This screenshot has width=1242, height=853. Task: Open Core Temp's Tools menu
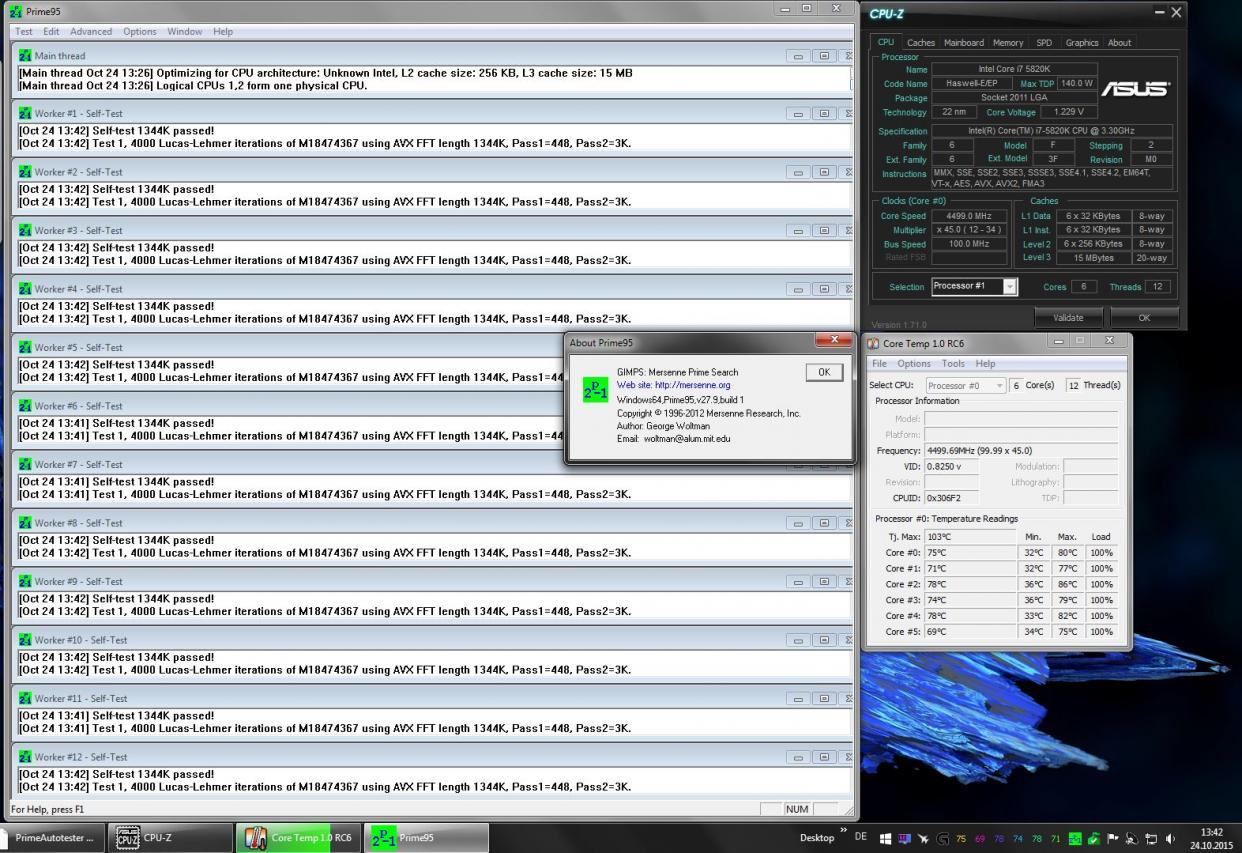(953, 364)
